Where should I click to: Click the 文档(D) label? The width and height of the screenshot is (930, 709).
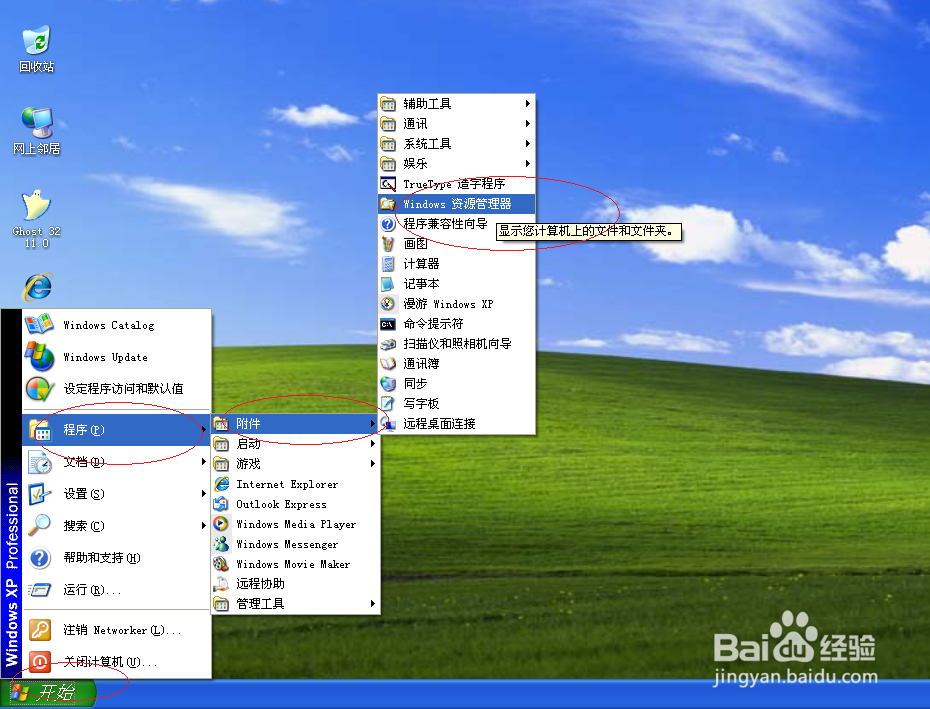point(84,462)
